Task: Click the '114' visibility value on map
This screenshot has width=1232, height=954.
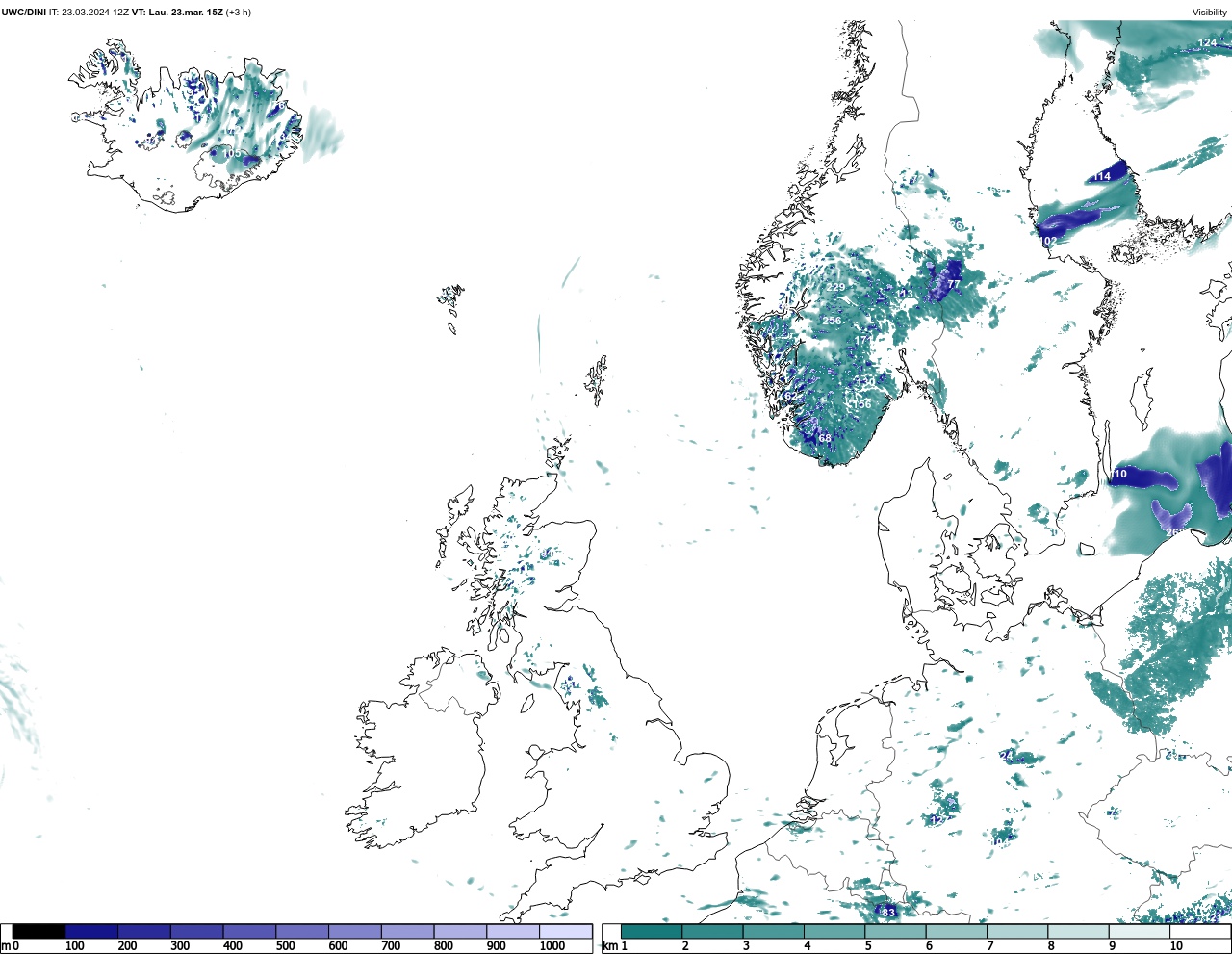Action: coord(1101,176)
